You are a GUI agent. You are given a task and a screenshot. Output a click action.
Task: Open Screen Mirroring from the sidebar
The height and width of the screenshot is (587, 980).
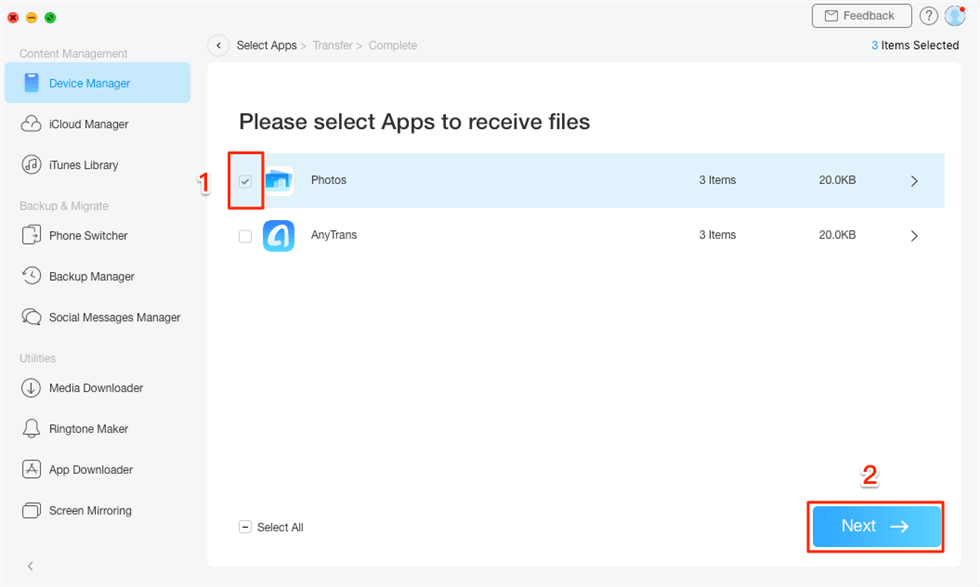pos(89,511)
